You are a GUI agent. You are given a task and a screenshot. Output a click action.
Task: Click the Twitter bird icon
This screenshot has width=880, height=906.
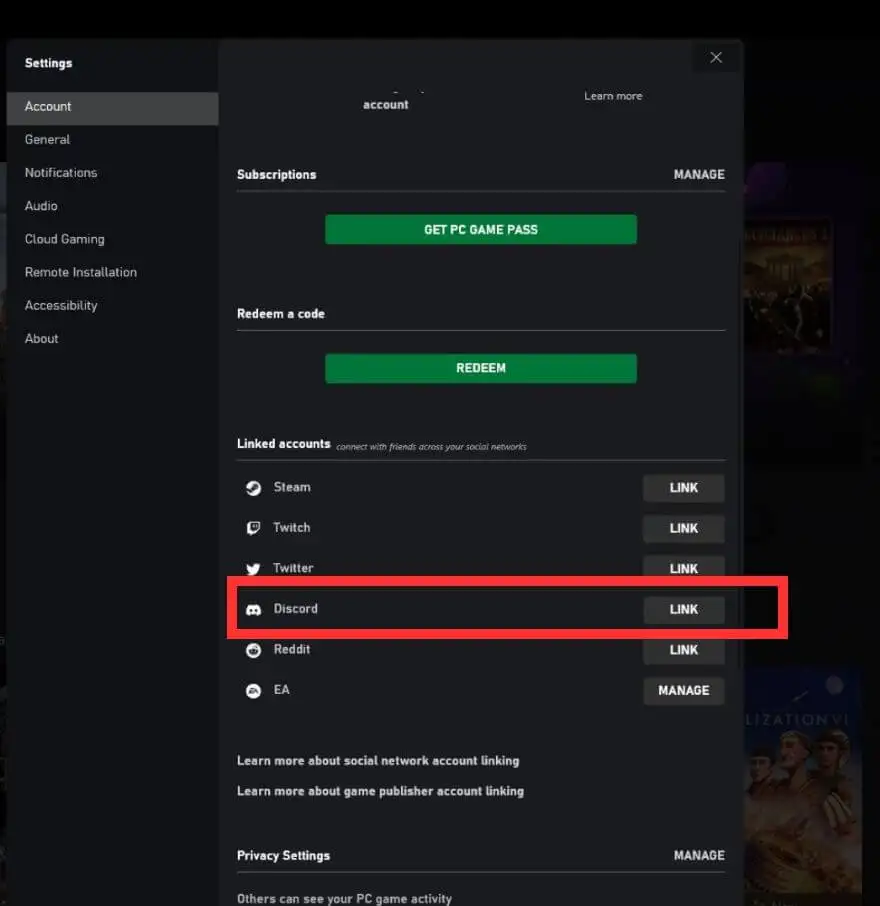(253, 569)
